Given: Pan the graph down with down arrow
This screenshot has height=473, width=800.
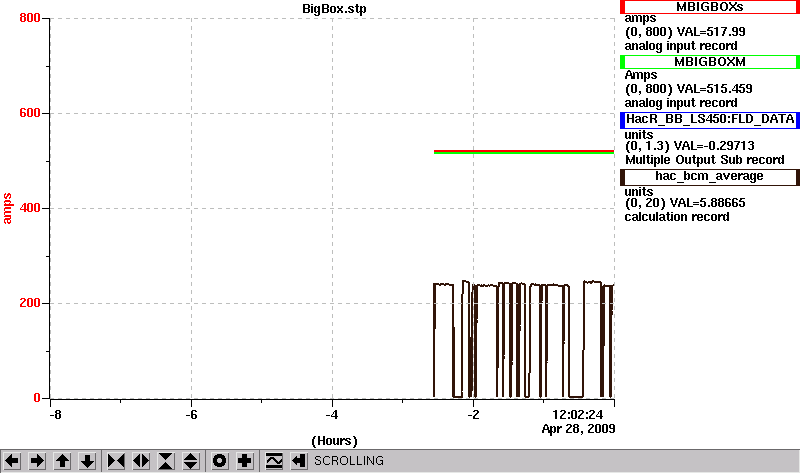Looking at the screenshot, I should (87, 461).
